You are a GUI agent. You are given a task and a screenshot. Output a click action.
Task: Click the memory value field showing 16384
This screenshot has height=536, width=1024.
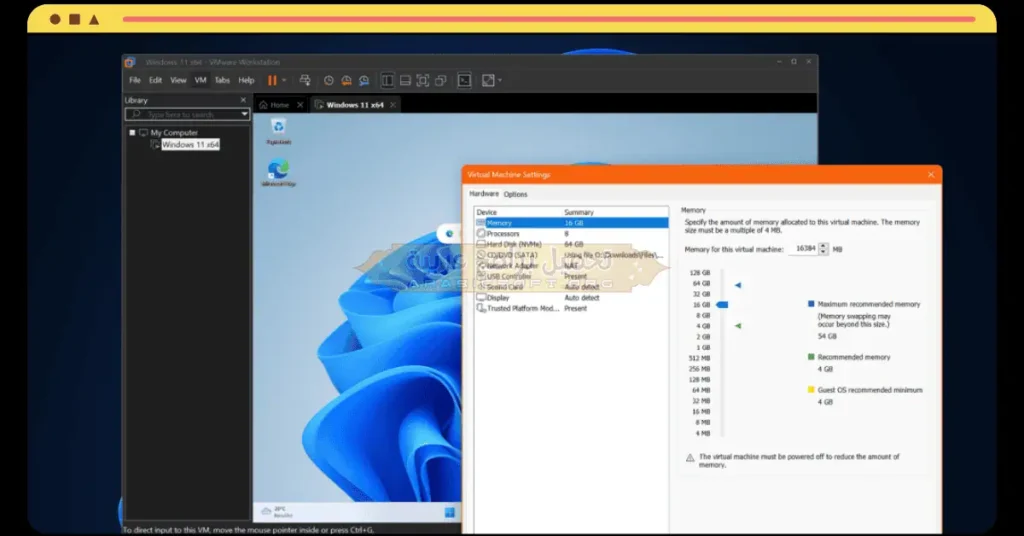803,249
